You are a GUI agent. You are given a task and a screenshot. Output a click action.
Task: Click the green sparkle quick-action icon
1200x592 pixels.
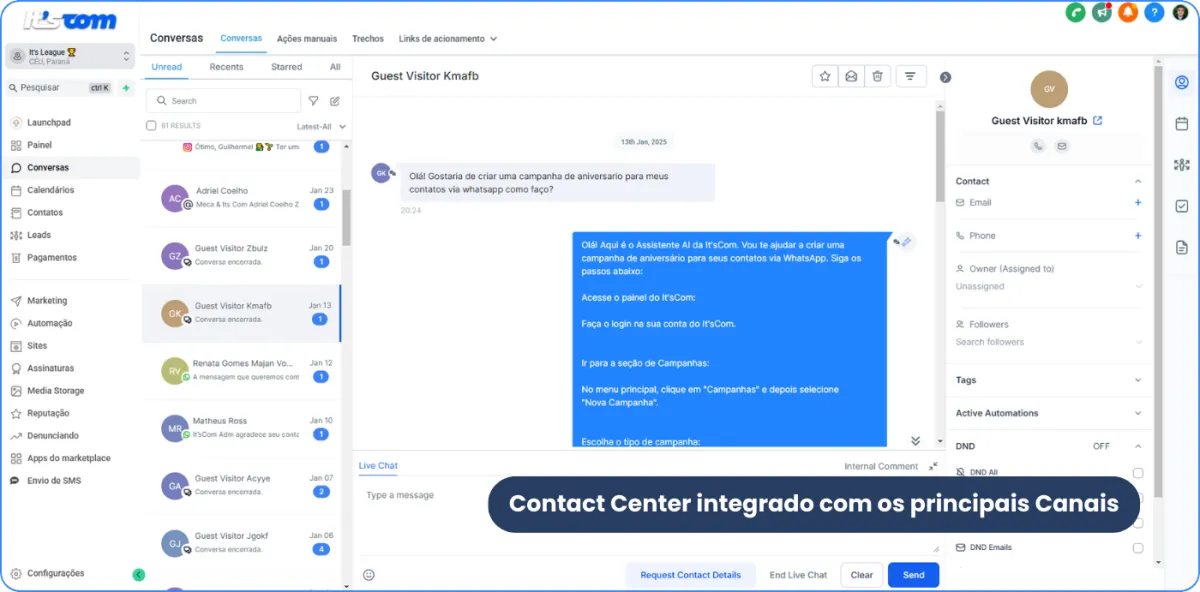pyautogui.click(x=126, y=88)
